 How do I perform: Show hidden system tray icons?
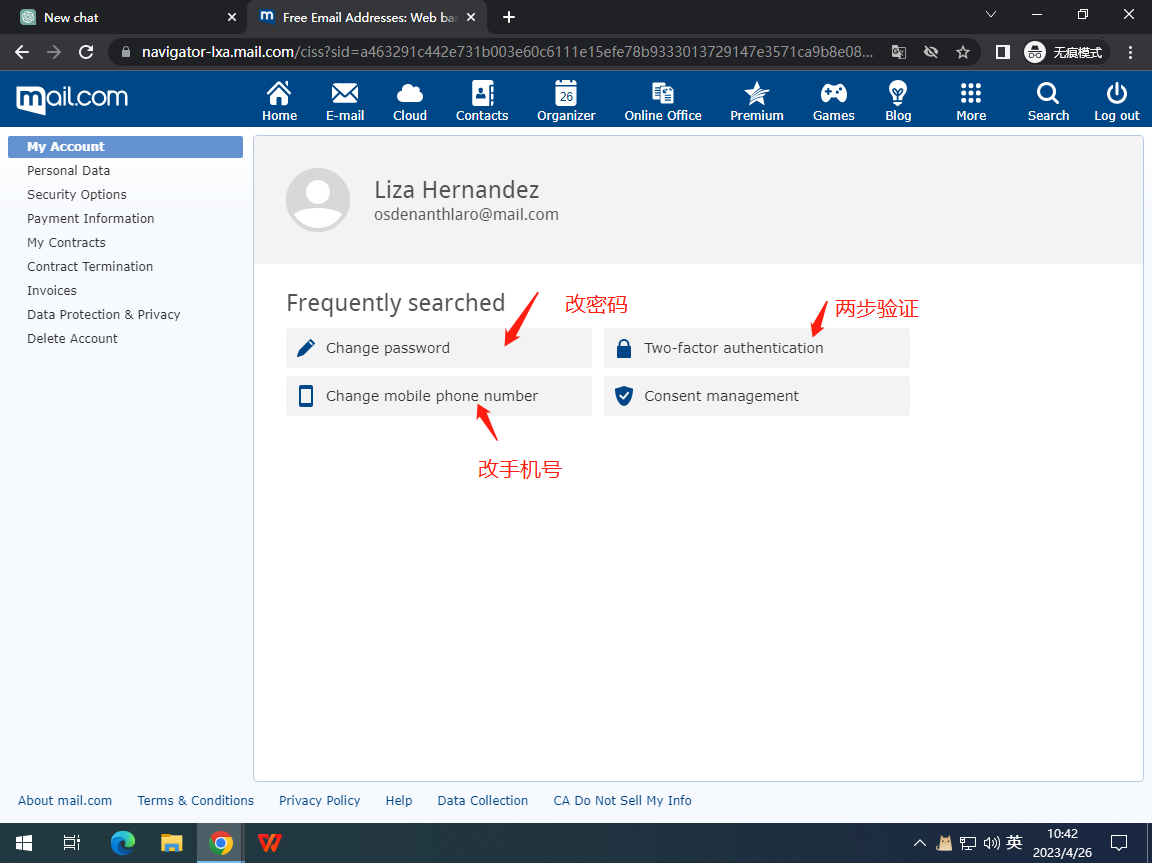920,843
